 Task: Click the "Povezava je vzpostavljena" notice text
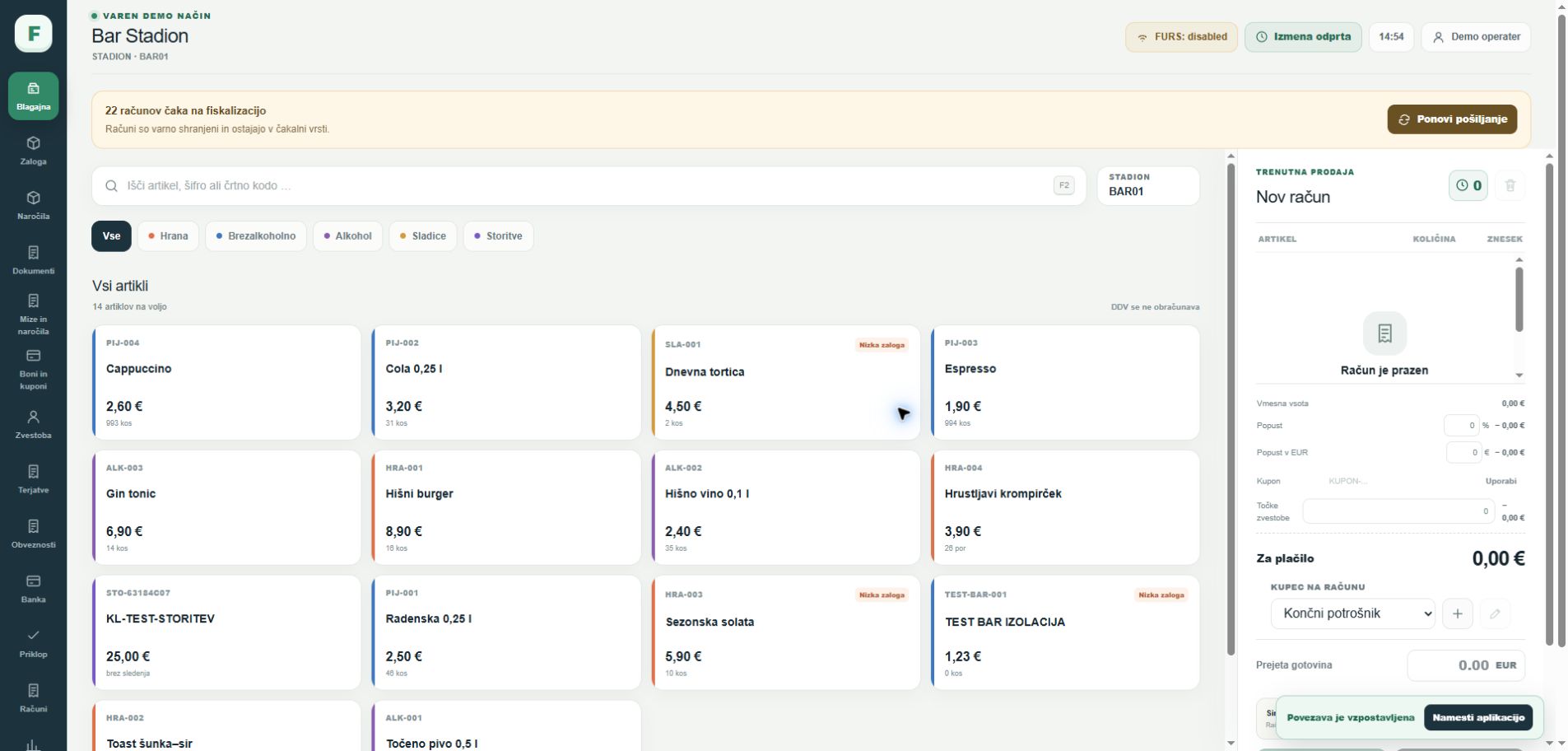pos(1351,718)
